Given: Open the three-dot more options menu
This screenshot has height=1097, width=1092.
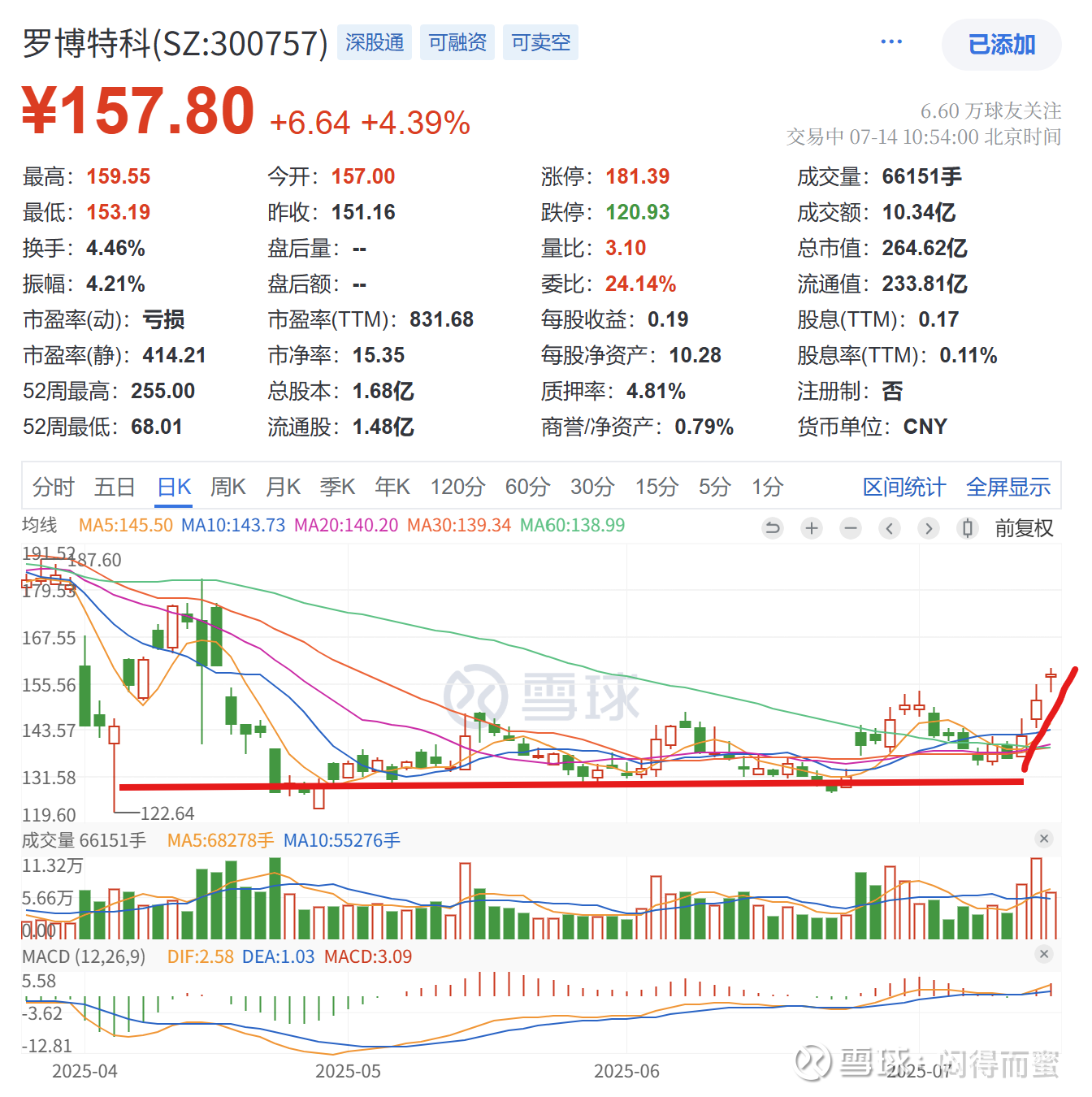Looking at the screenshot, I should coord(891,42).
